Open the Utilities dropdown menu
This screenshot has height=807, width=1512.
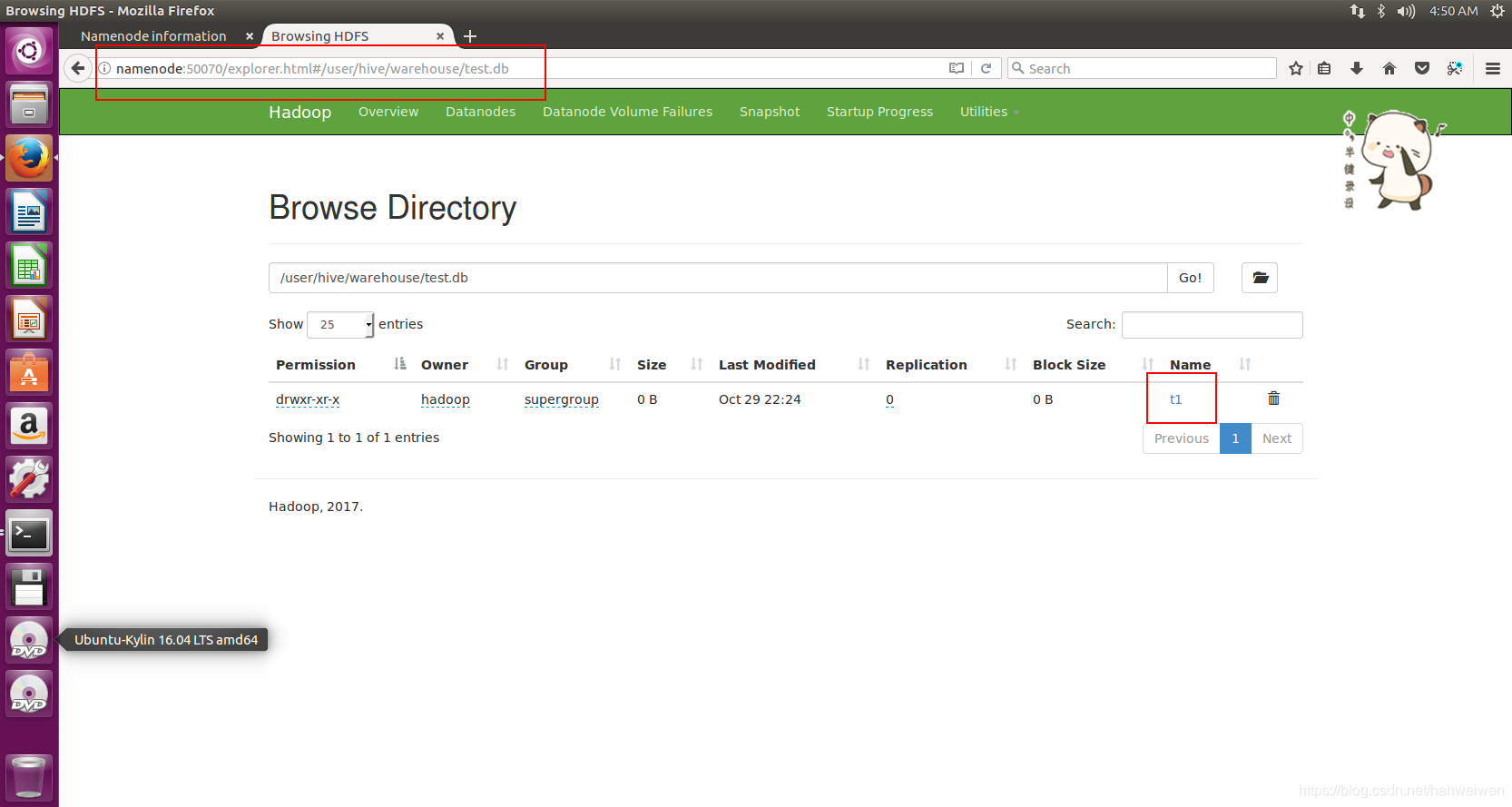tap(989, 112)
